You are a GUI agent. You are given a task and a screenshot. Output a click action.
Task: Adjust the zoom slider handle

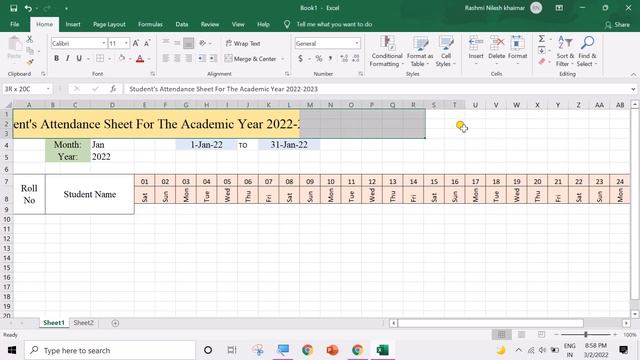[x=586, y=335]
